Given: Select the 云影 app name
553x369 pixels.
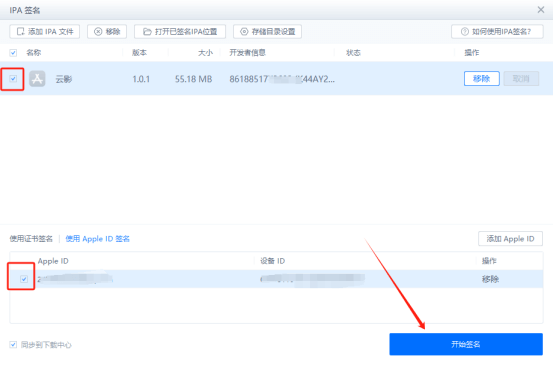Looking at the screenshot, I should (x=64, y=79).
